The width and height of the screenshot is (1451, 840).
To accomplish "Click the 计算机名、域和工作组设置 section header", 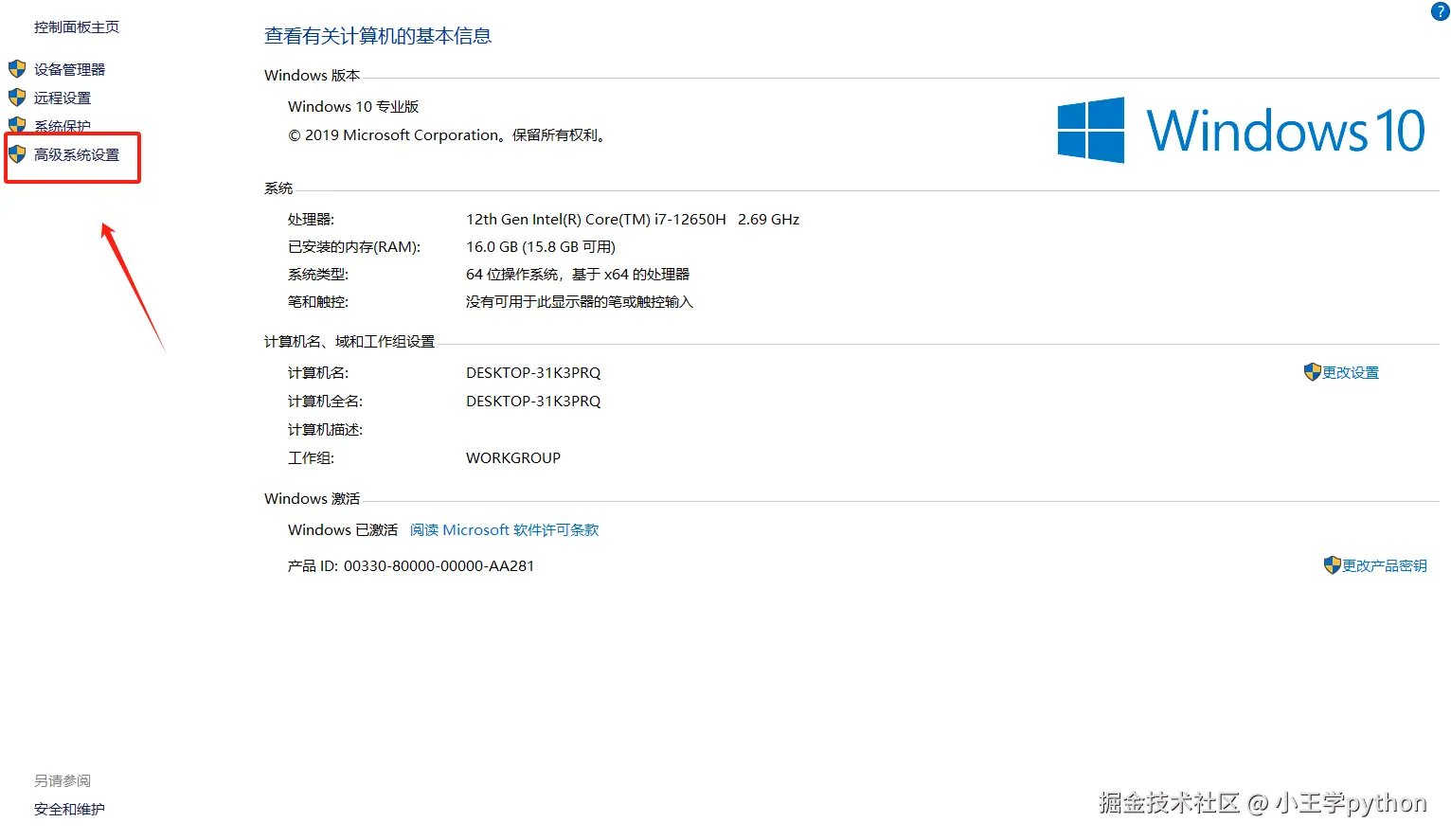I will point(349,341).
